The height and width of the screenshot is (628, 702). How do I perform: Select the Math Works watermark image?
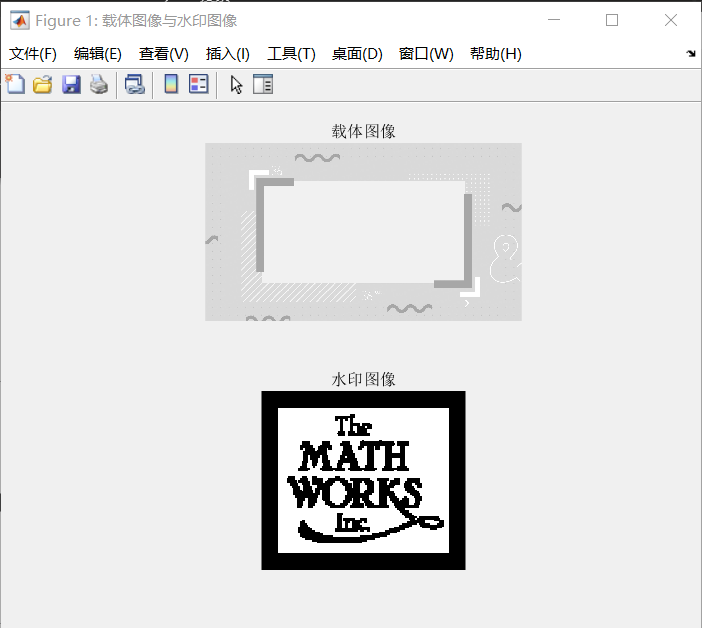click(x=363, y=480)
